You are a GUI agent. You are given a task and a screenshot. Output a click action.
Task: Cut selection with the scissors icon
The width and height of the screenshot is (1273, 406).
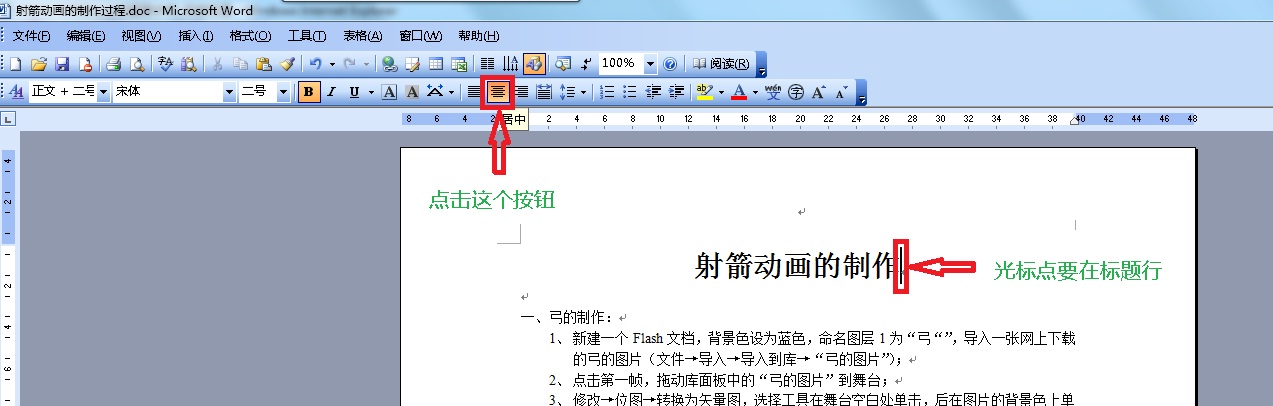pos(217,64)
